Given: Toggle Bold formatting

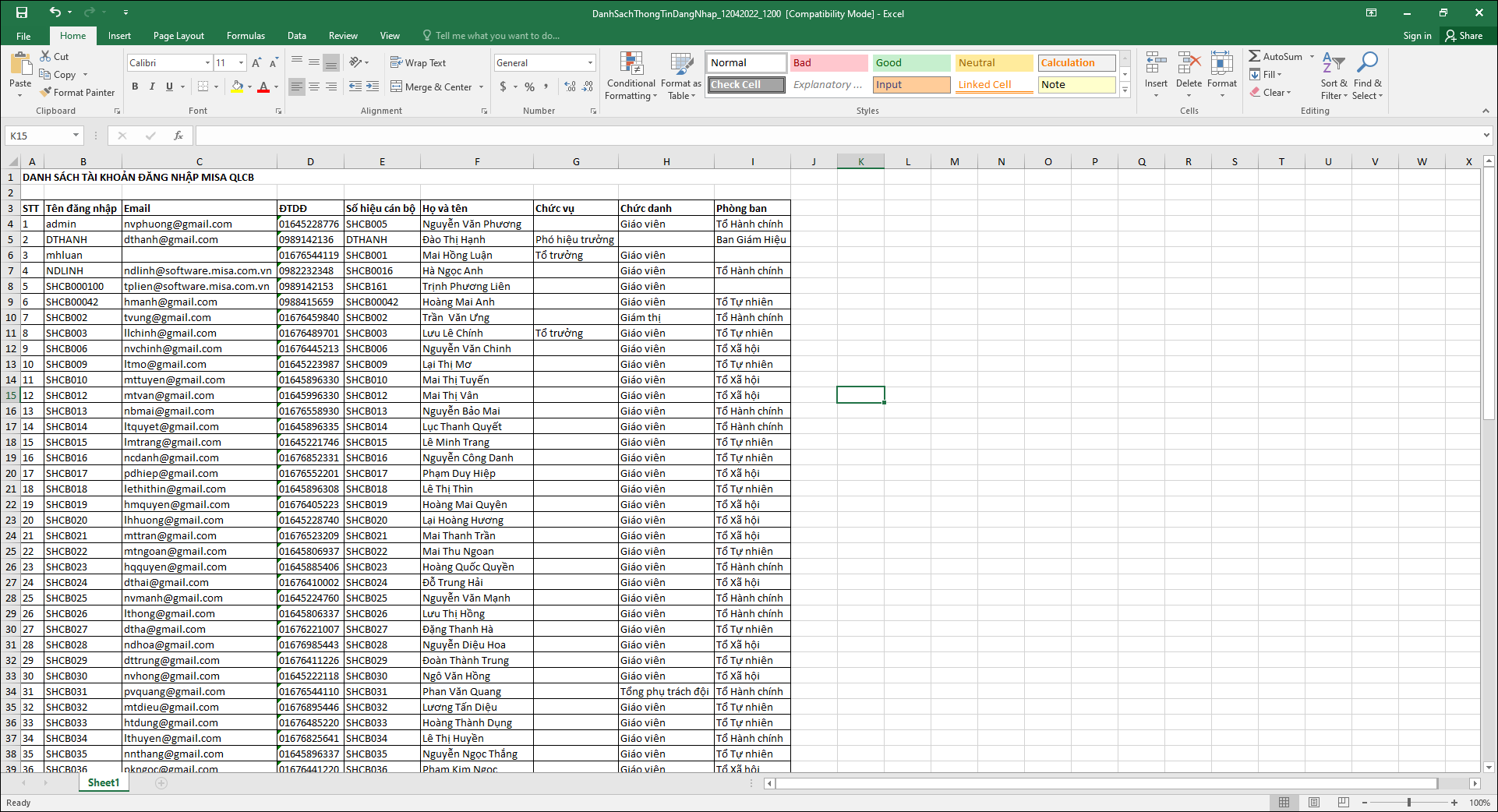Looking at the screenshot, I should pyautogui.click(x=135, y=86).
